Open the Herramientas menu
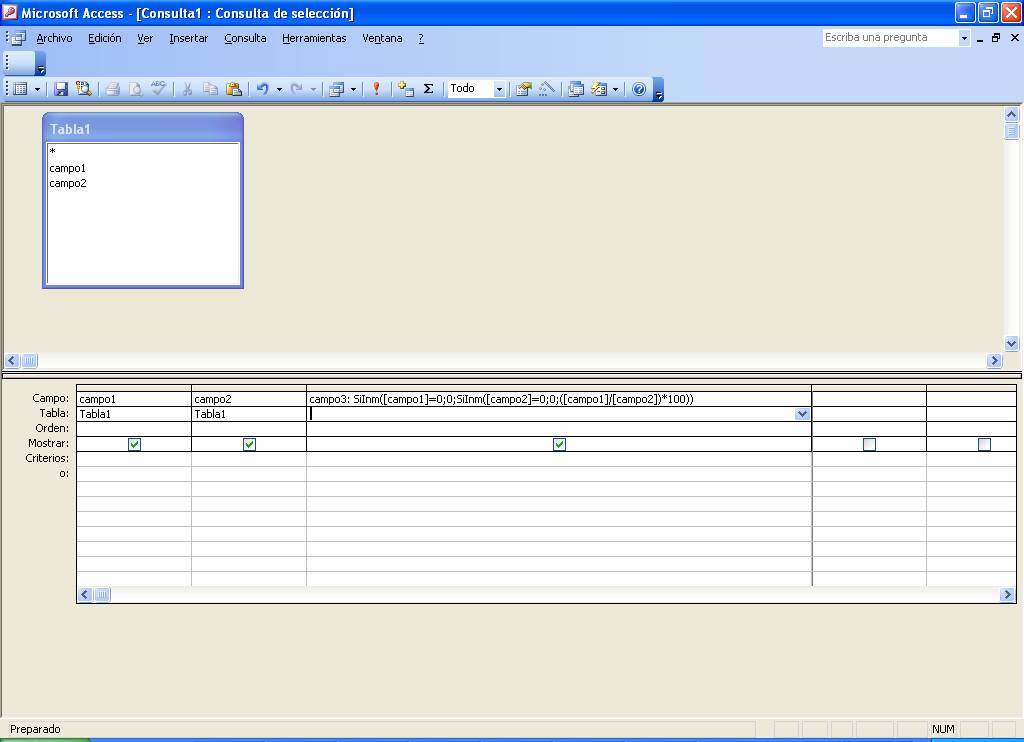Screen dimensions: 1024x742 [314, 38]
